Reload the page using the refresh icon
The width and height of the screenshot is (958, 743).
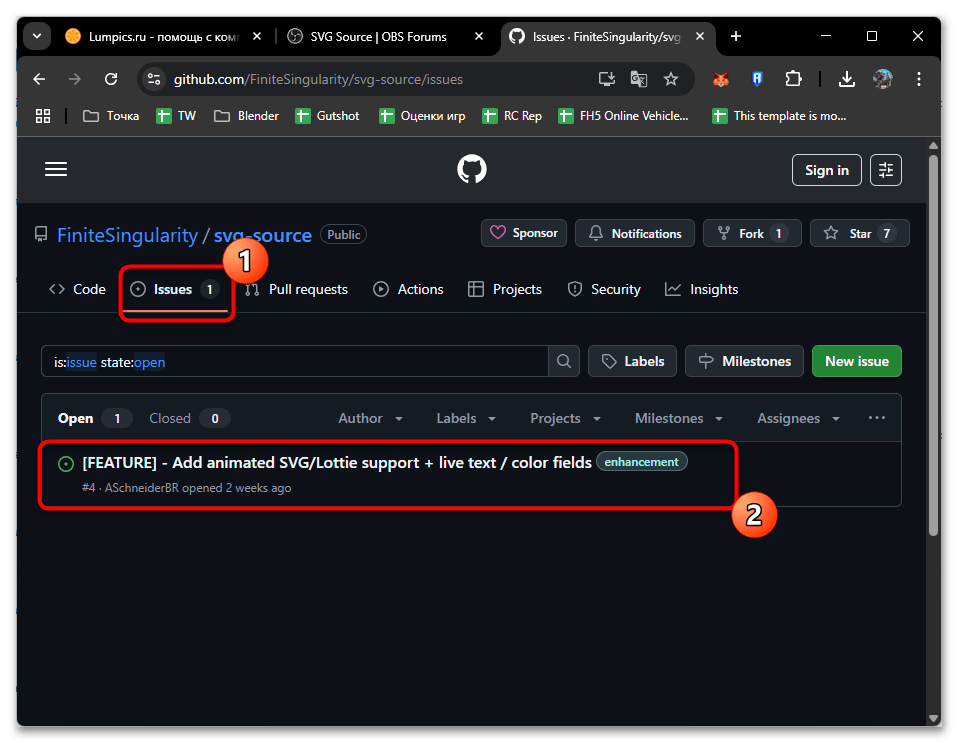(112, 79)
